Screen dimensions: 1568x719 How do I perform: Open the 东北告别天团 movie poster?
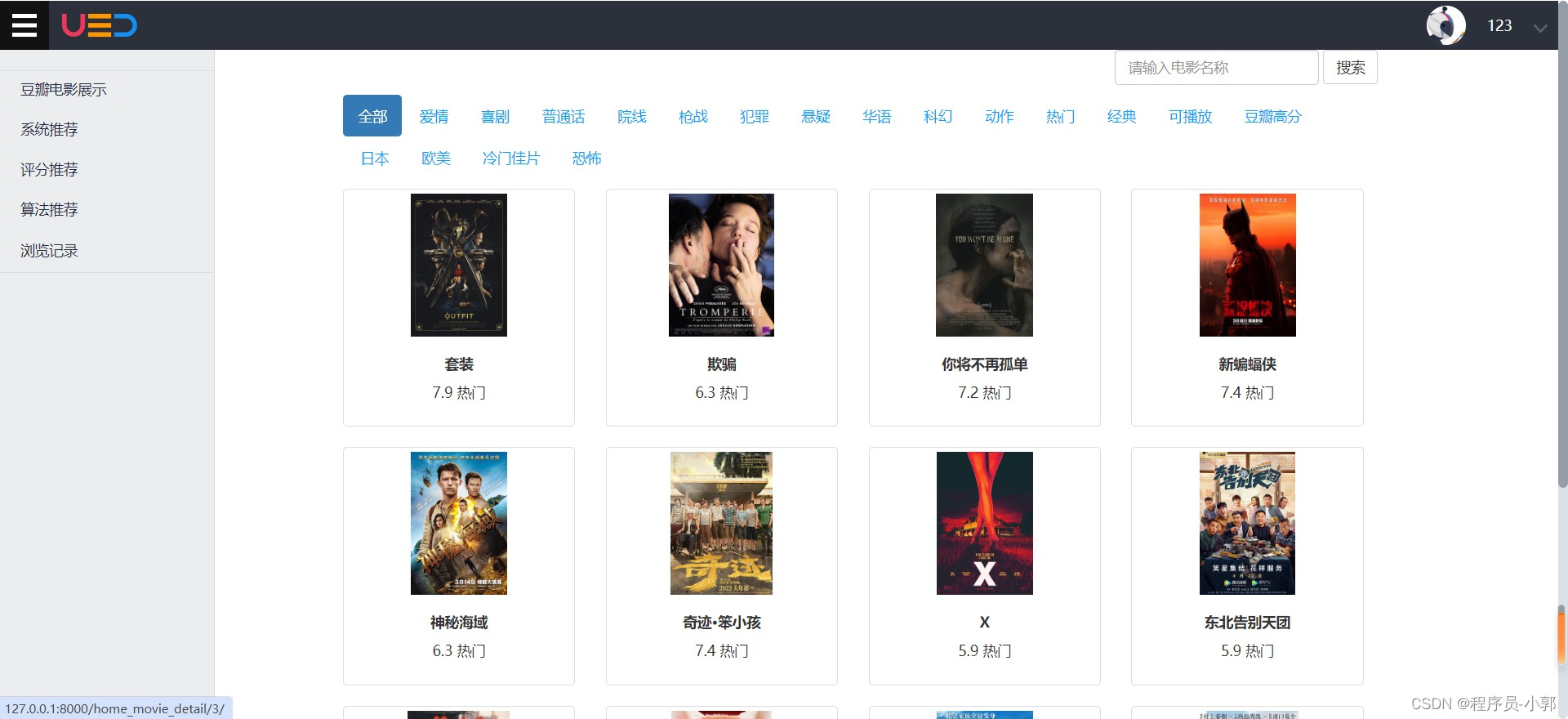coord(1247,523)
